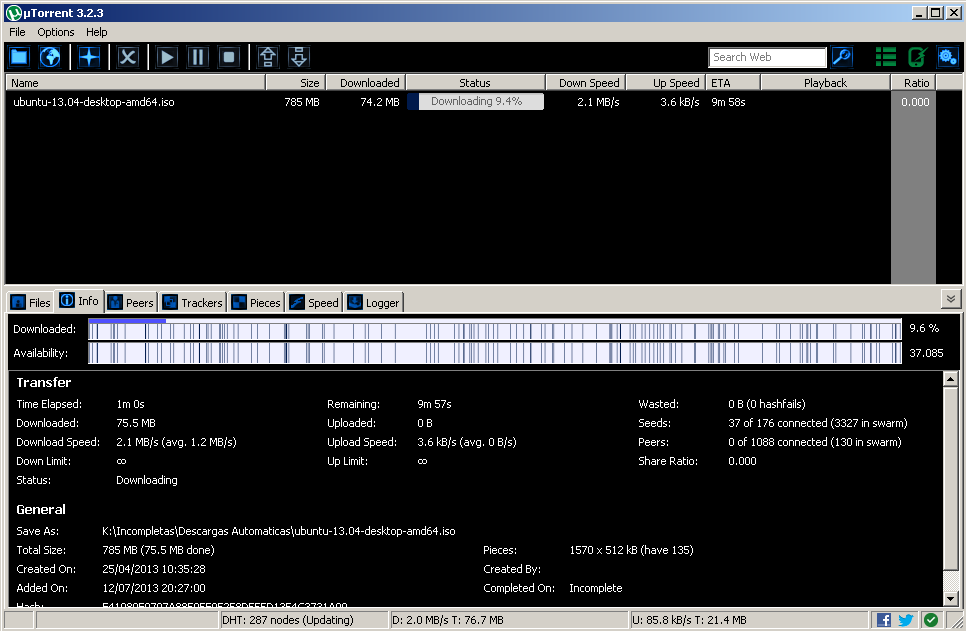Stop the torrent with the stop button
This screenshot has height=631, width=966.
[x=229, y=57]
